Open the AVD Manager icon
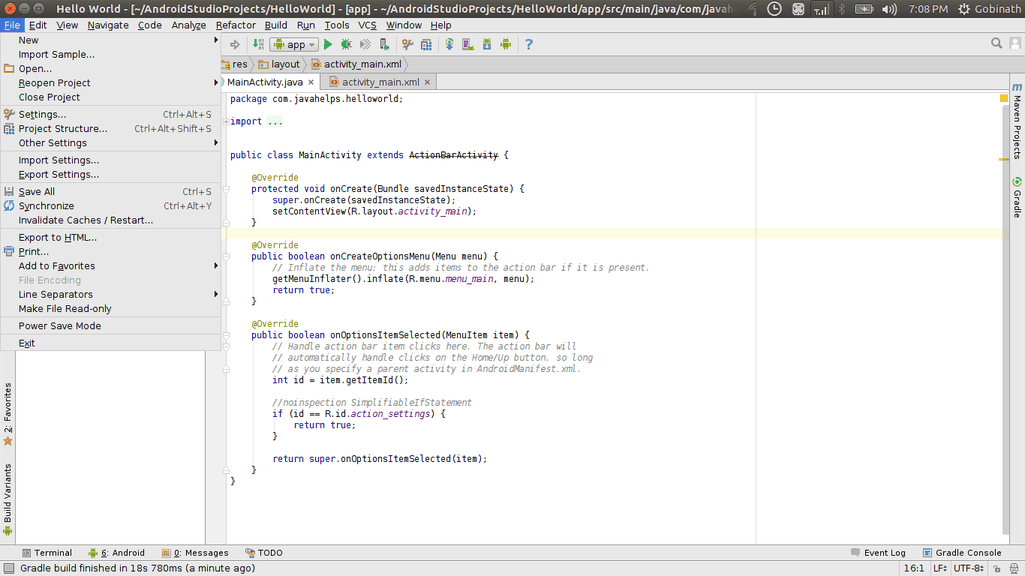Image resolution: width=1025 pixels, height=576 pixels. [468, 44]
